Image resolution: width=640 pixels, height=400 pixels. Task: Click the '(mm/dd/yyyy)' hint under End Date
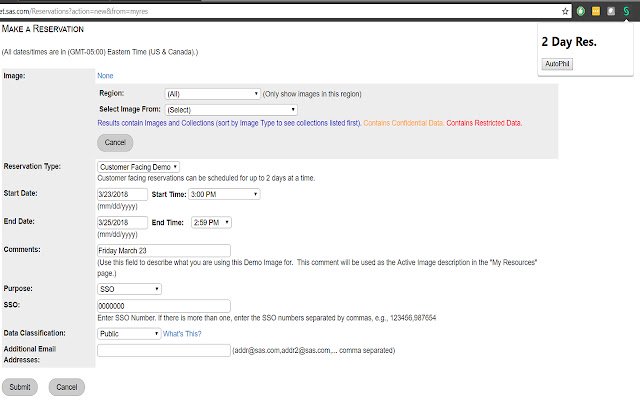(117, 234)
